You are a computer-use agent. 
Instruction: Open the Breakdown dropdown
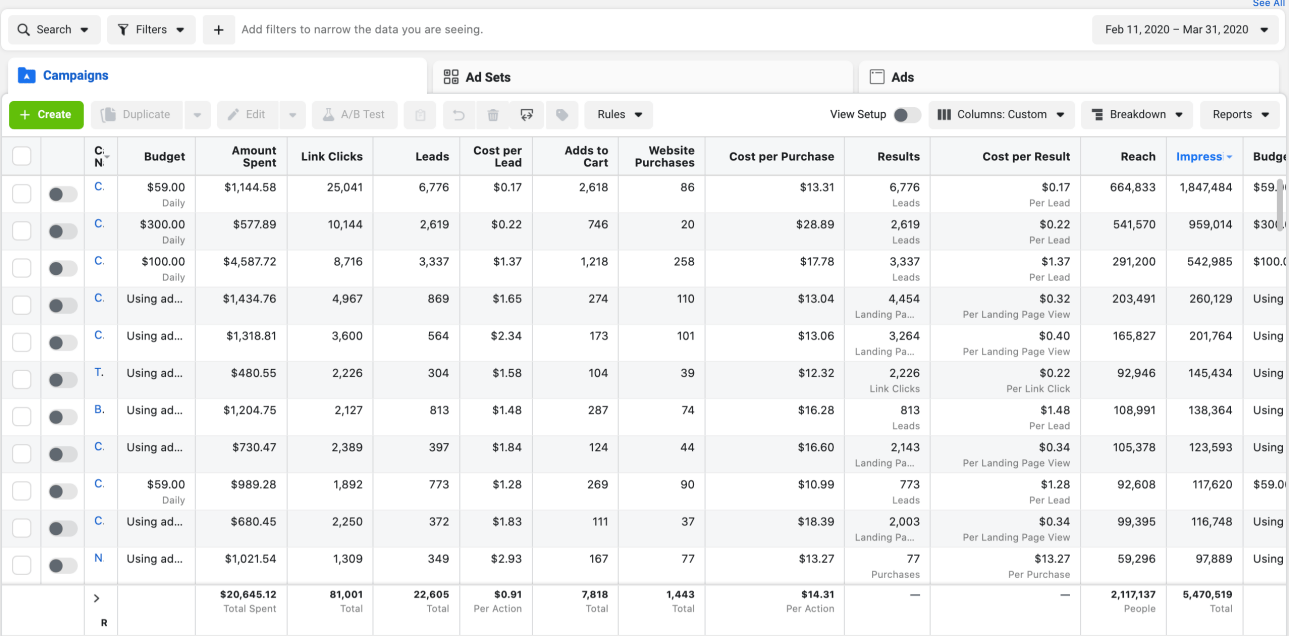tap(1136, 114)
